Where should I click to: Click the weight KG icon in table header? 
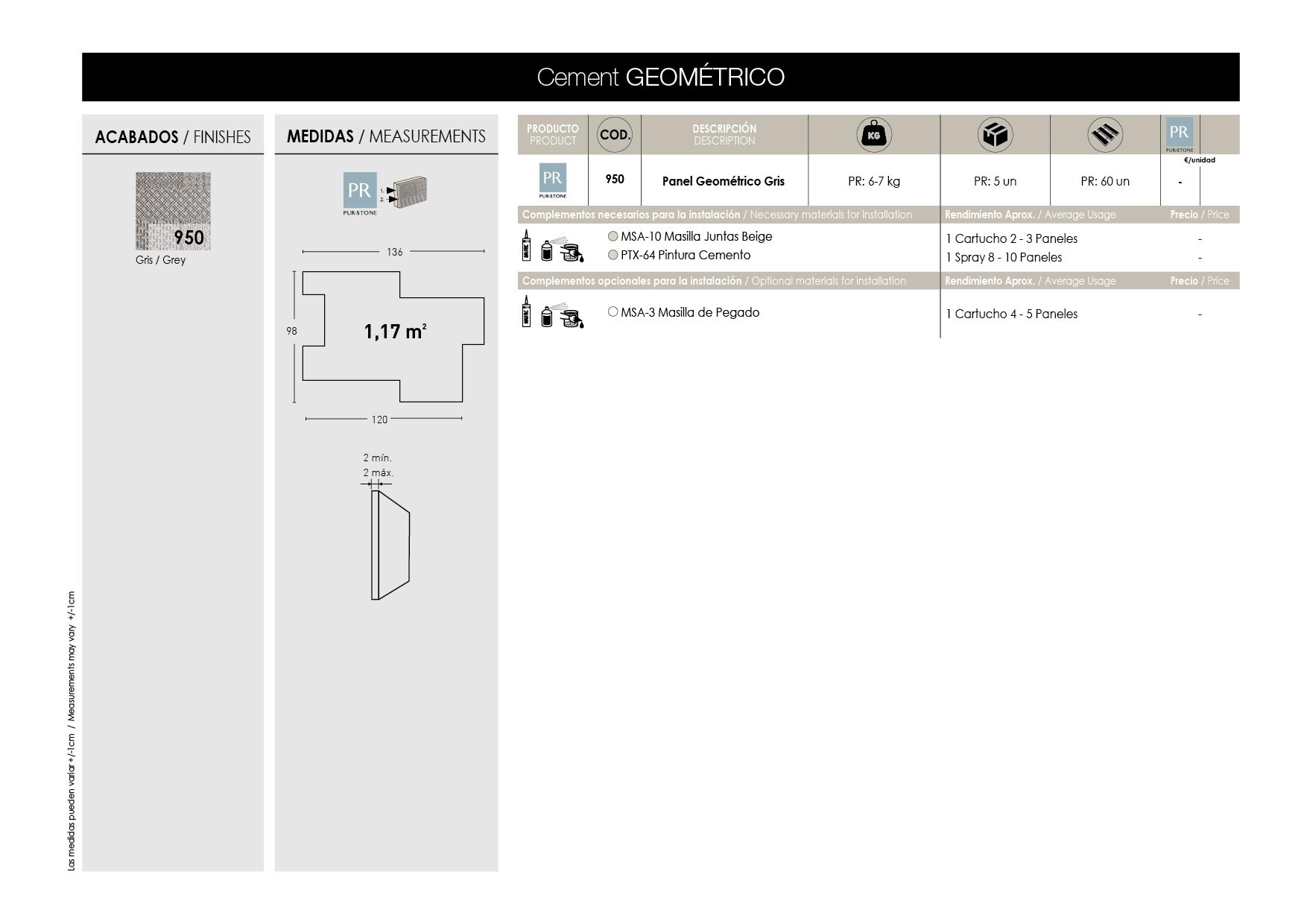pyautogui.click(x=874, y=135)
